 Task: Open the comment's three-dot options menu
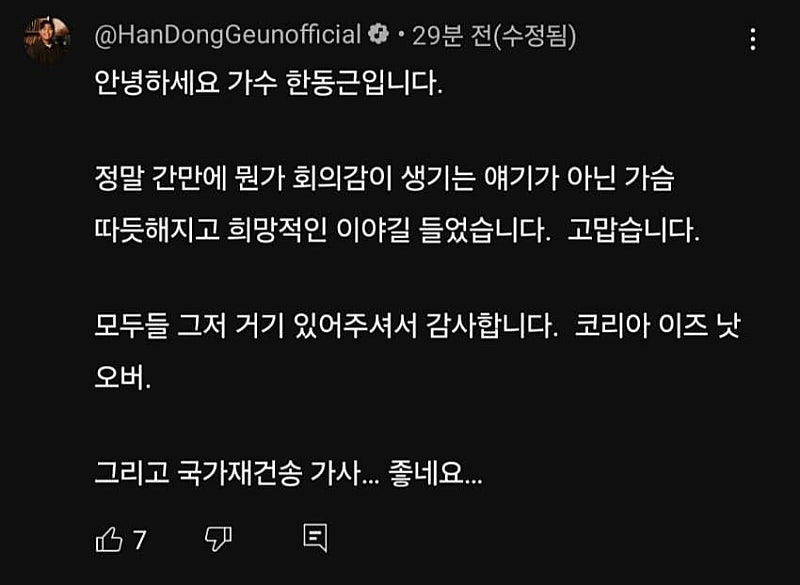754,40
